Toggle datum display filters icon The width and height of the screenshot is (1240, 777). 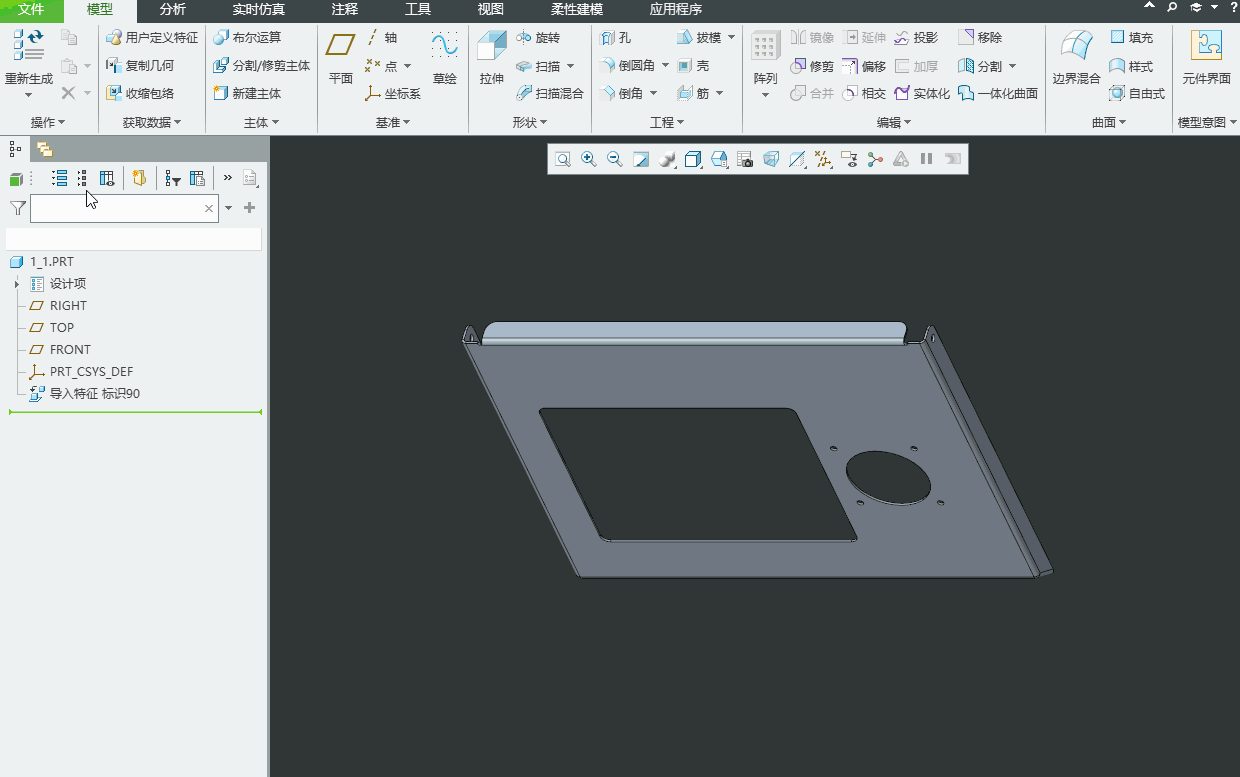pos(823,159)
